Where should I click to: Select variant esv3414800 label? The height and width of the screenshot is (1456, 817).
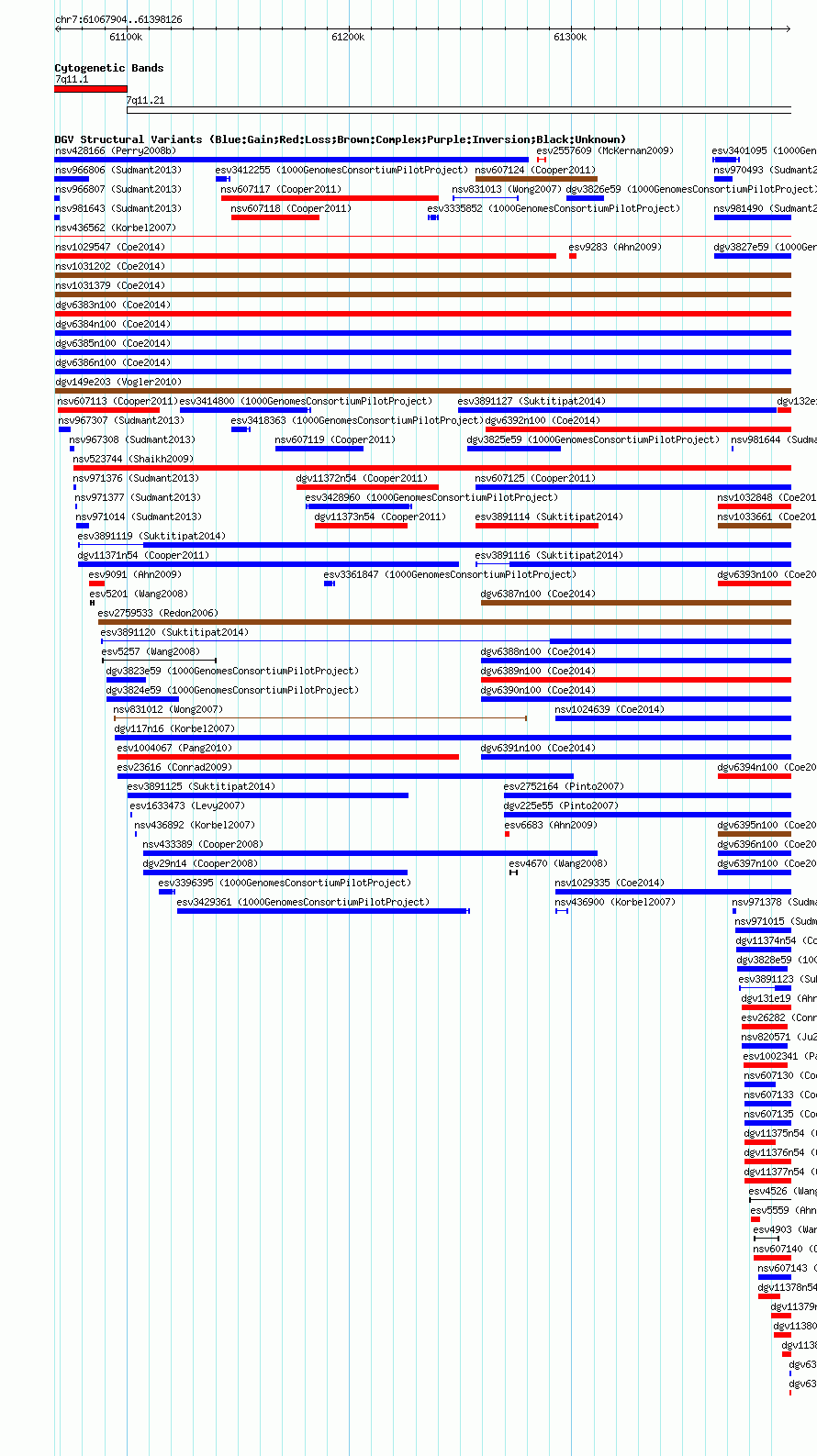pyautogui.click(x=306, y=401)
